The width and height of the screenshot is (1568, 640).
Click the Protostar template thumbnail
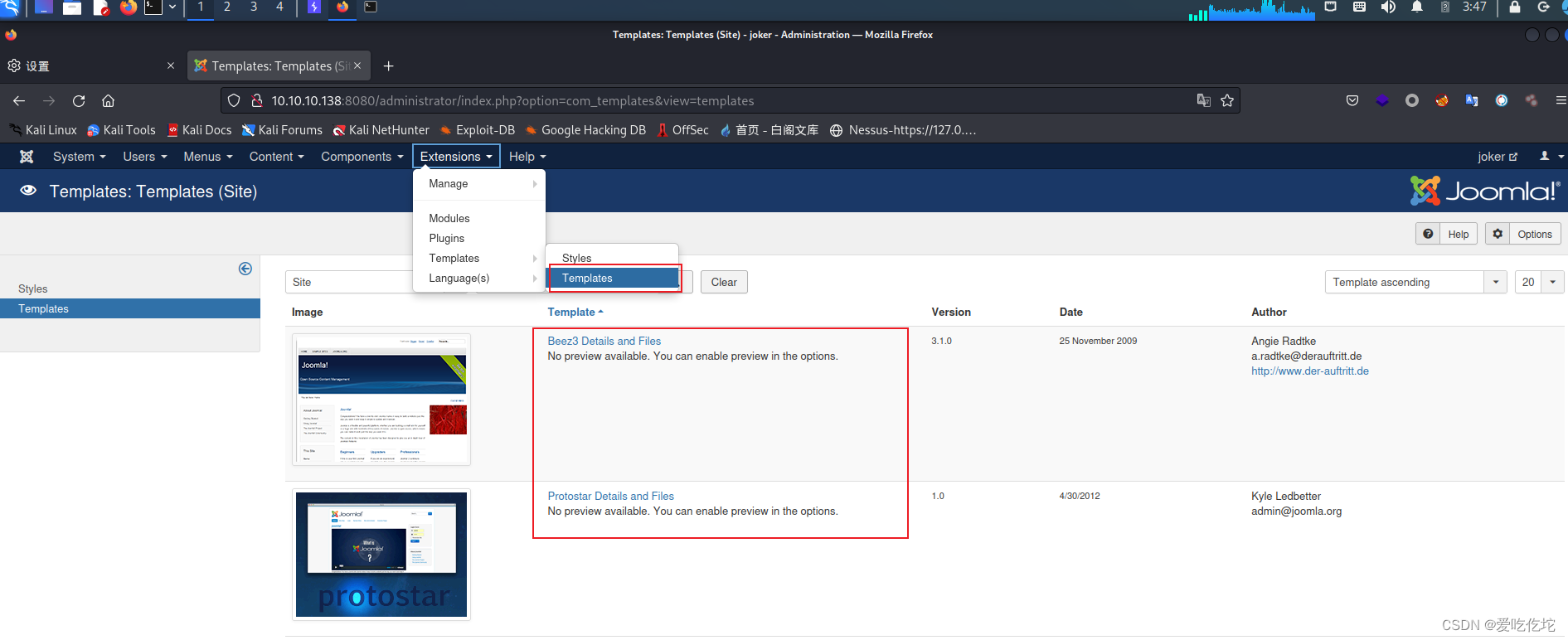tap(381, 555)
